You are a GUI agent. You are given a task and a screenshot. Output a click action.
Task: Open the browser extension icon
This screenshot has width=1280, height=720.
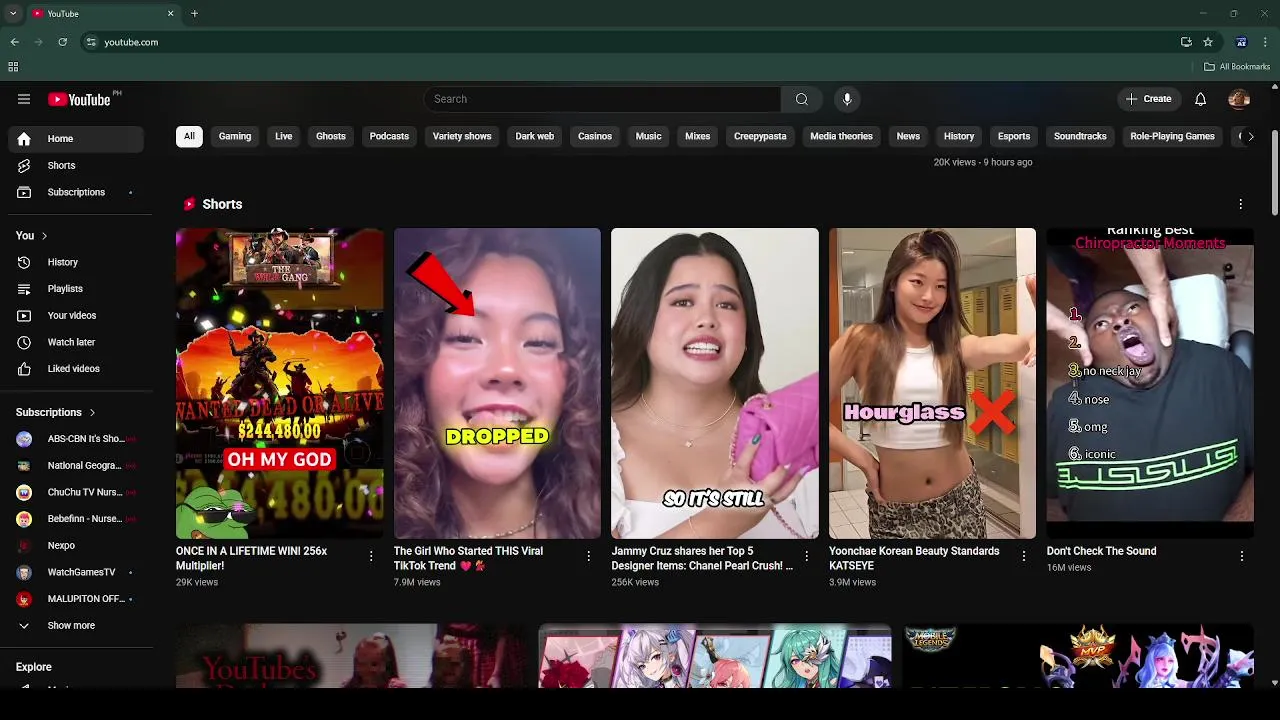(x=1241, y=42)
